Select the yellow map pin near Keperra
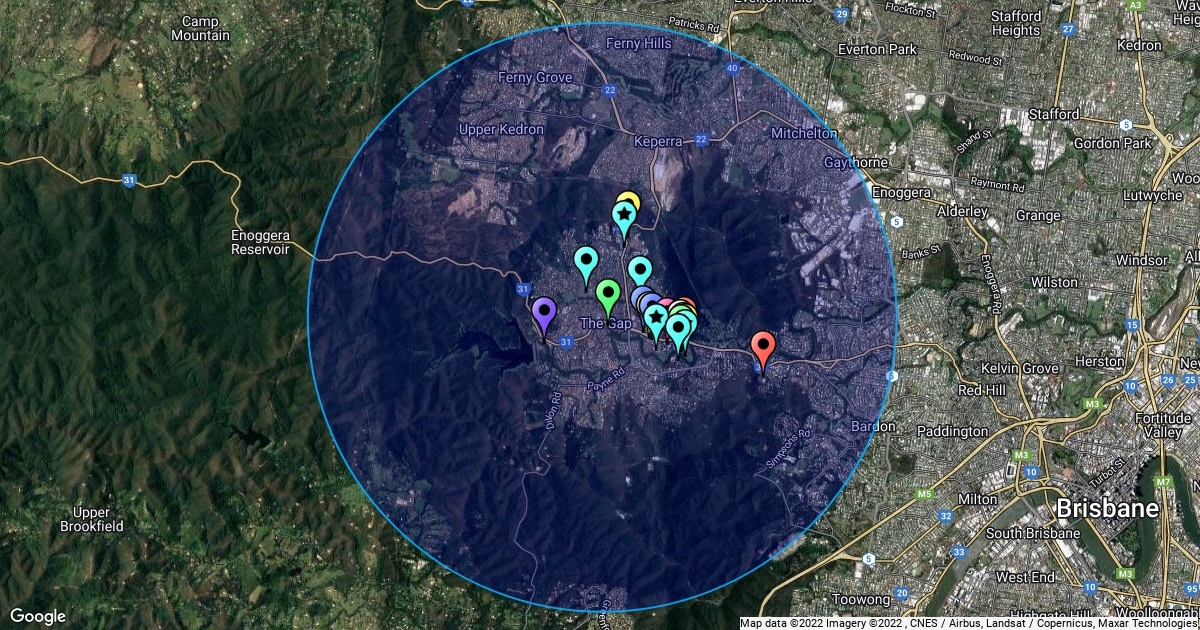1200x630 pixels. click(x=629, y=197)
